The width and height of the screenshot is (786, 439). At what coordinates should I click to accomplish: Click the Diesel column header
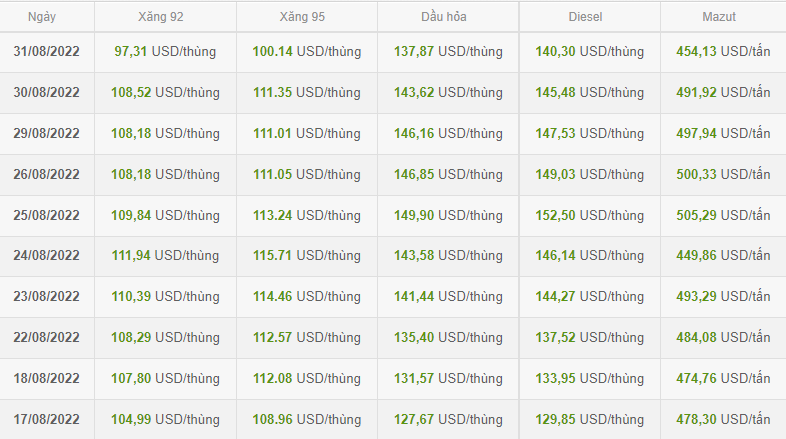(x=589, y=17)
